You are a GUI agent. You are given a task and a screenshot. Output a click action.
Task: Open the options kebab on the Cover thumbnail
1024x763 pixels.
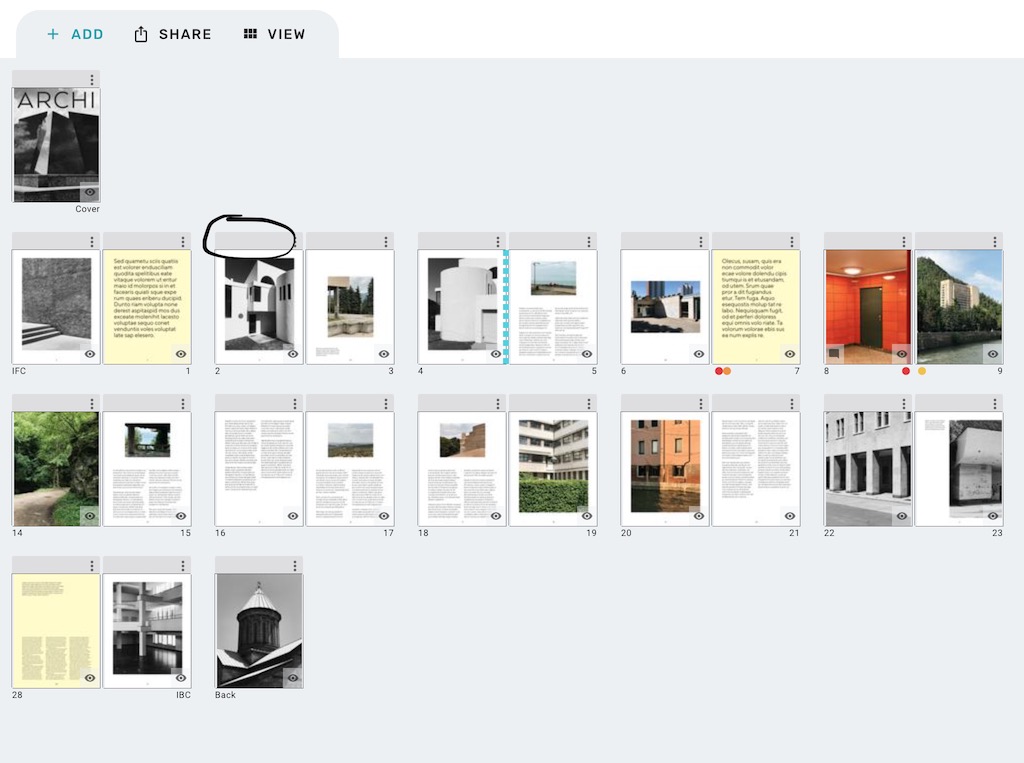[92, 79]
